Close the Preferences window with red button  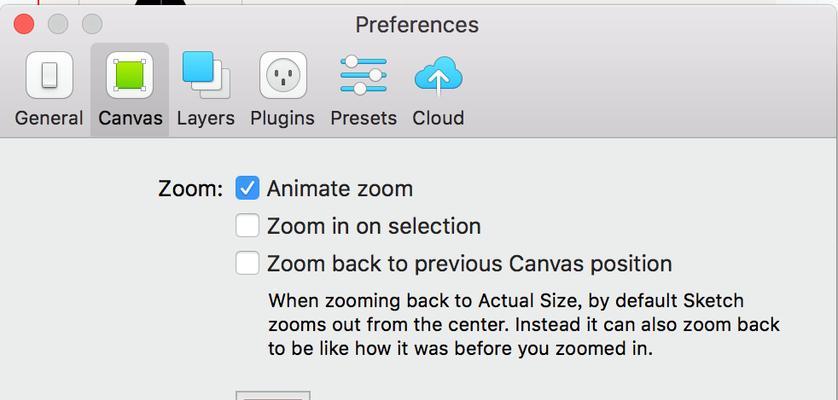pos(24,24)
